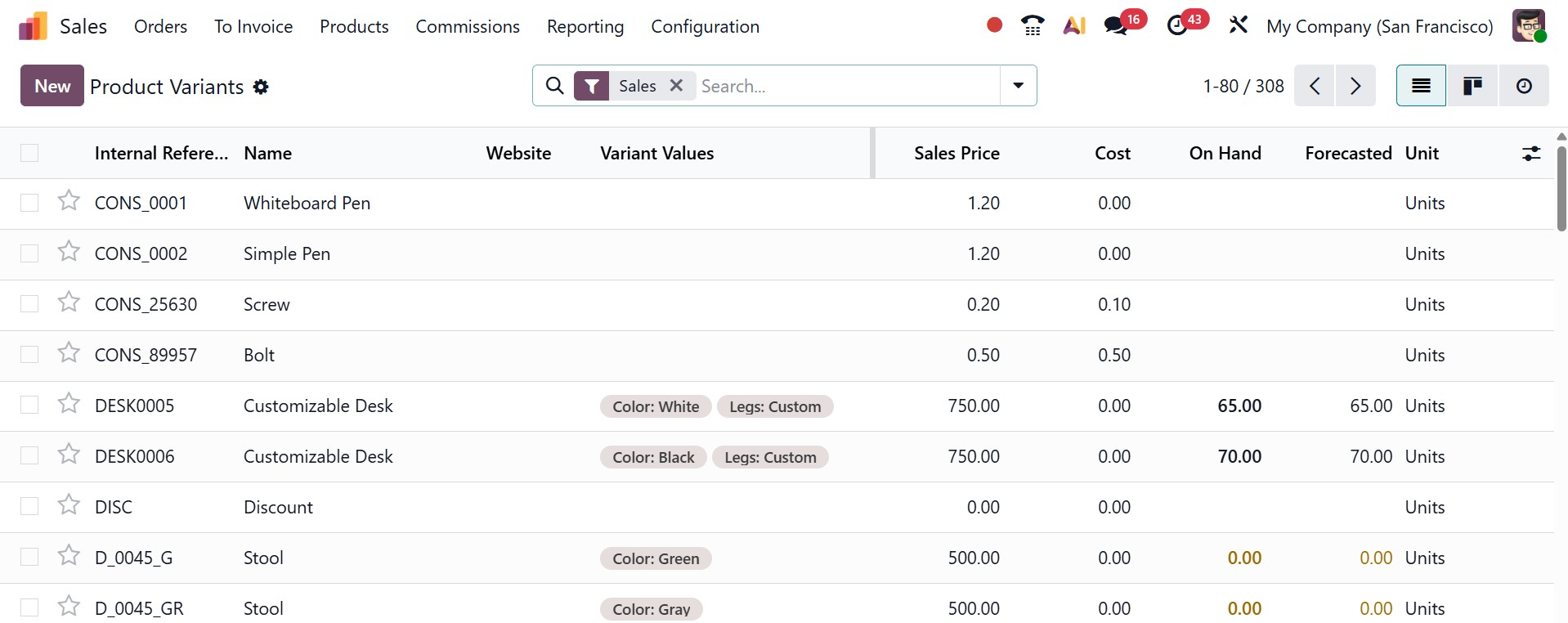
Task: Switch to Kanban view
Action: [x=1472, y=86]
